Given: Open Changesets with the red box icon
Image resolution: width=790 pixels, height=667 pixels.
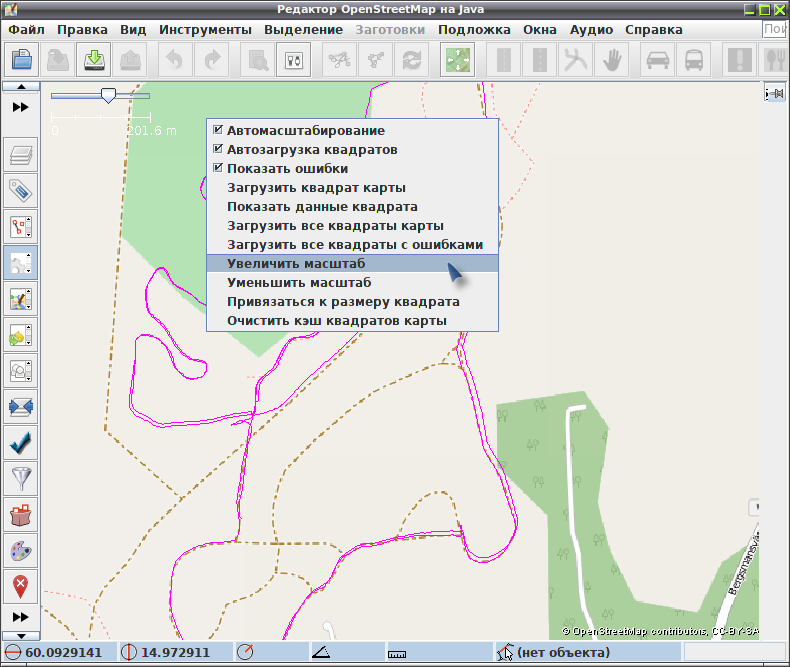Looking at the screenshot, I should pos(21,515).
